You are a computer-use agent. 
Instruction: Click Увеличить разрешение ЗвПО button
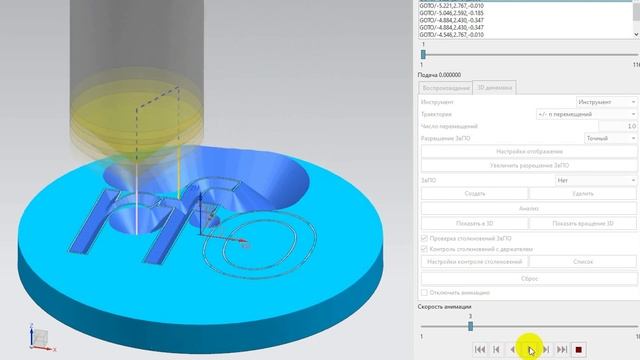(x=529, y=165)
